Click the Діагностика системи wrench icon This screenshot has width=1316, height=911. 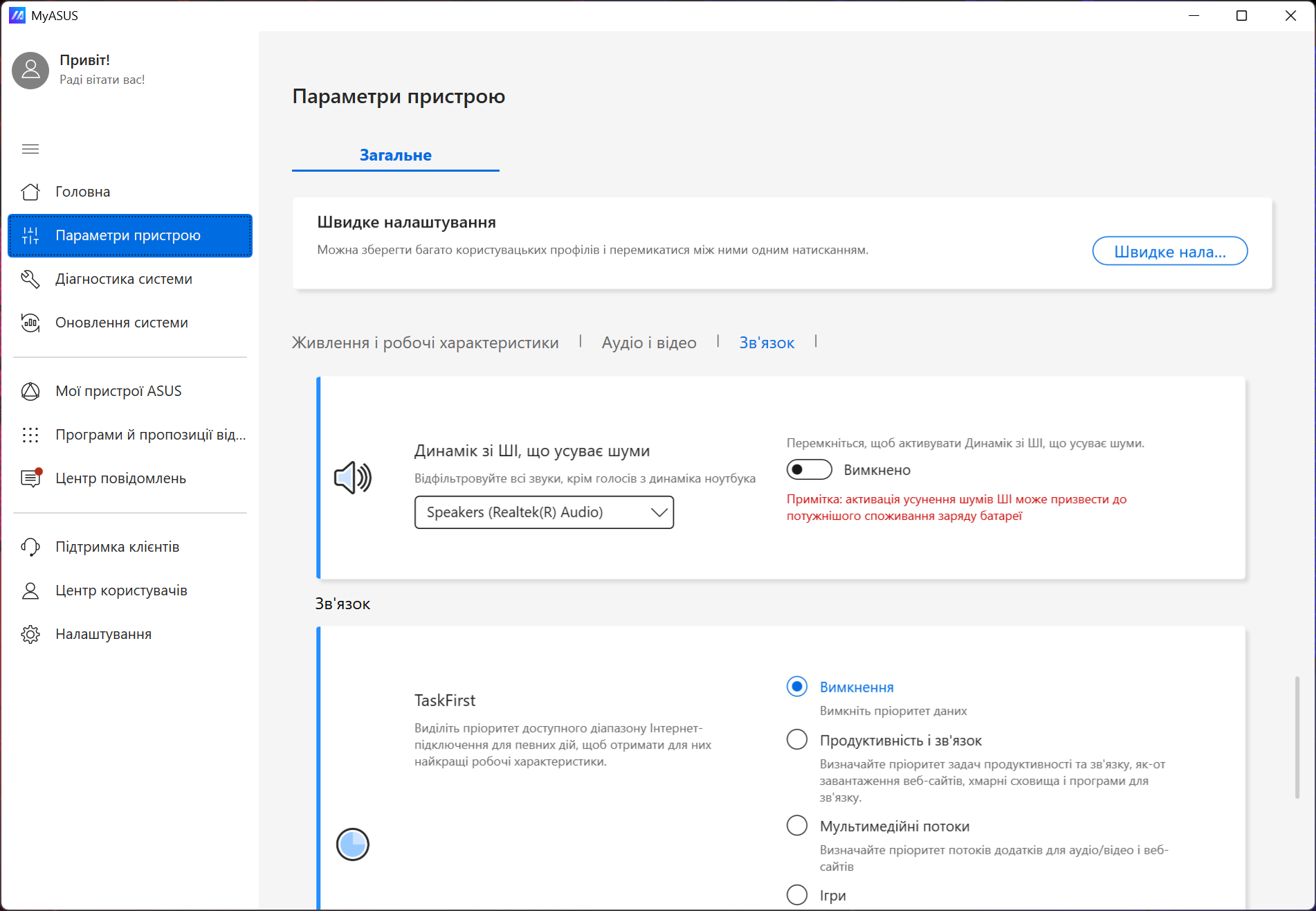click(30, 279)
